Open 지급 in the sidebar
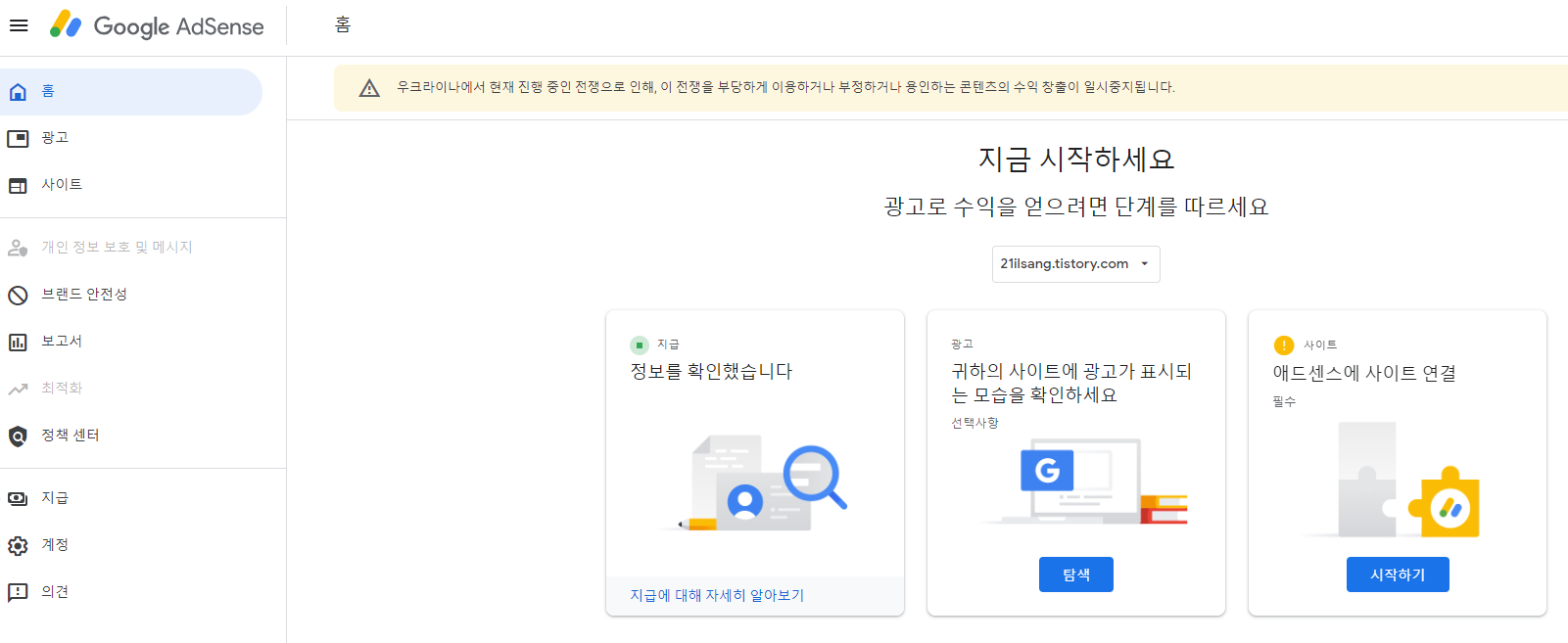Image resolution: width=1568 pixels, height=643 pixels. [131, 498]
